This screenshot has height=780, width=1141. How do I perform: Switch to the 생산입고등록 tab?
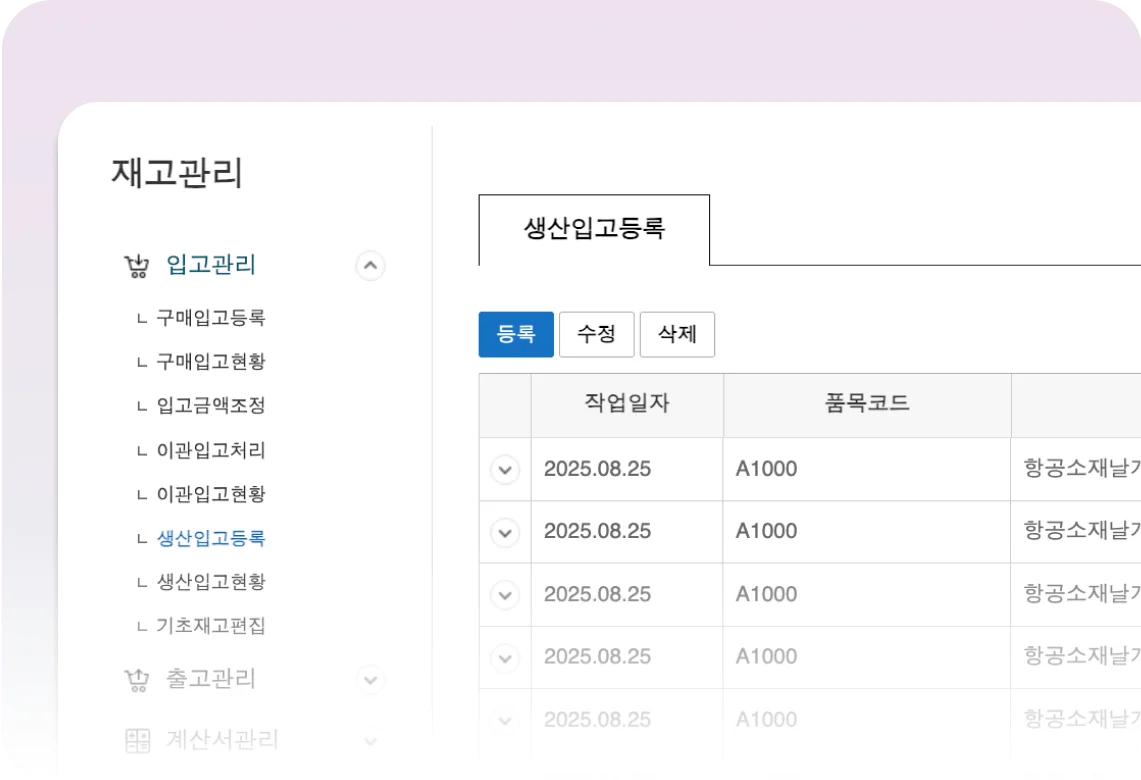click(594, 229)
